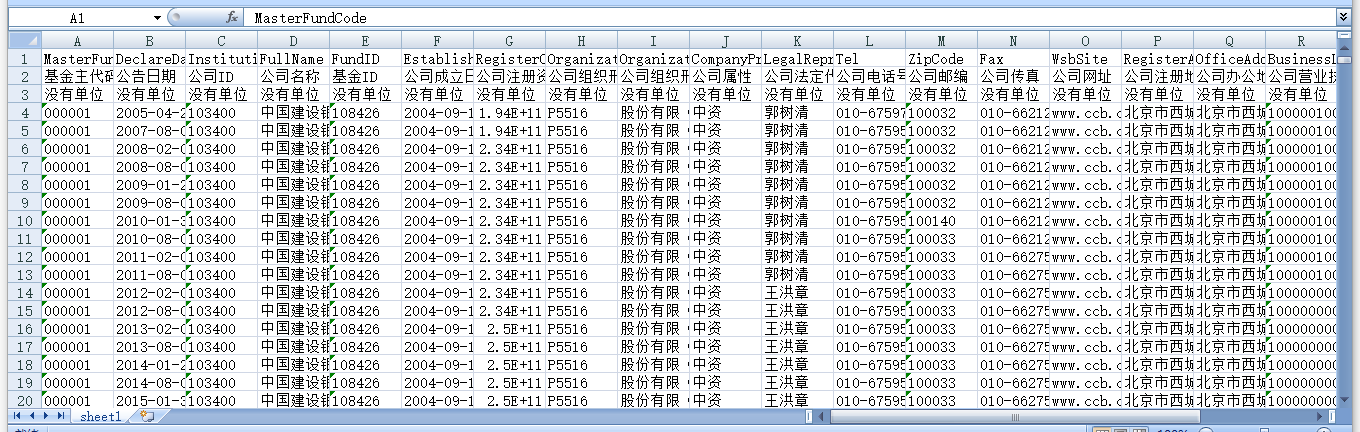Screen dimensions: 1360x432
Task: Click the 100140 zip code cell
Action: [x=941, y=221]
